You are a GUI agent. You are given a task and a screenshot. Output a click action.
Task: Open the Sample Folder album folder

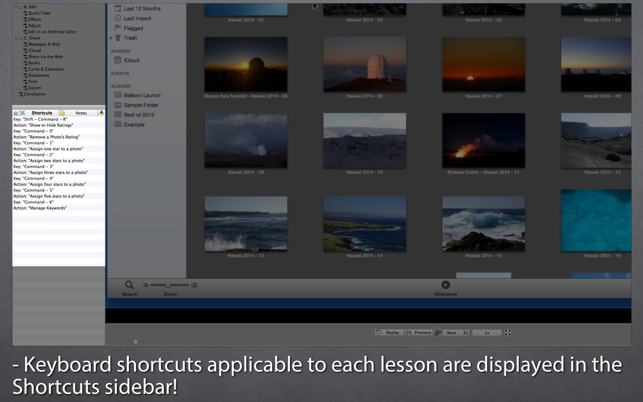136,105
